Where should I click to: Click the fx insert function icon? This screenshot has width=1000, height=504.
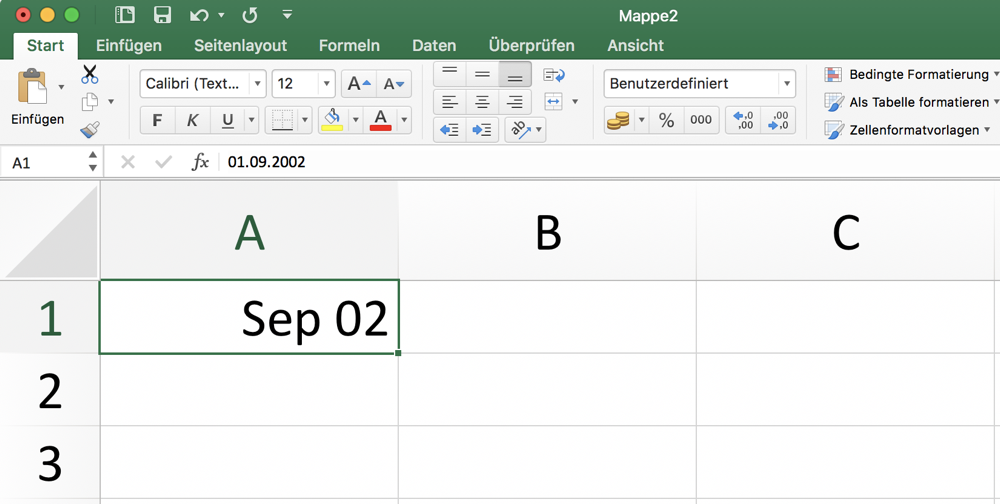coord(200,162)
